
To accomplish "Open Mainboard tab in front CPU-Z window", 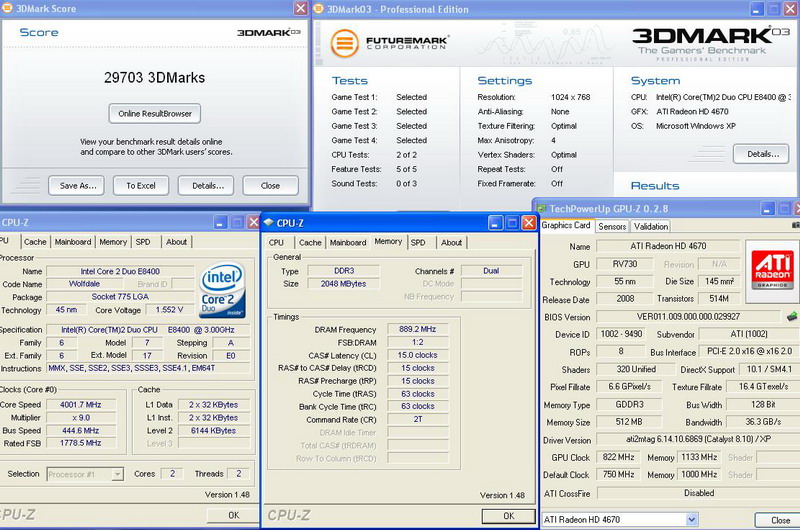I will [348, 243].
